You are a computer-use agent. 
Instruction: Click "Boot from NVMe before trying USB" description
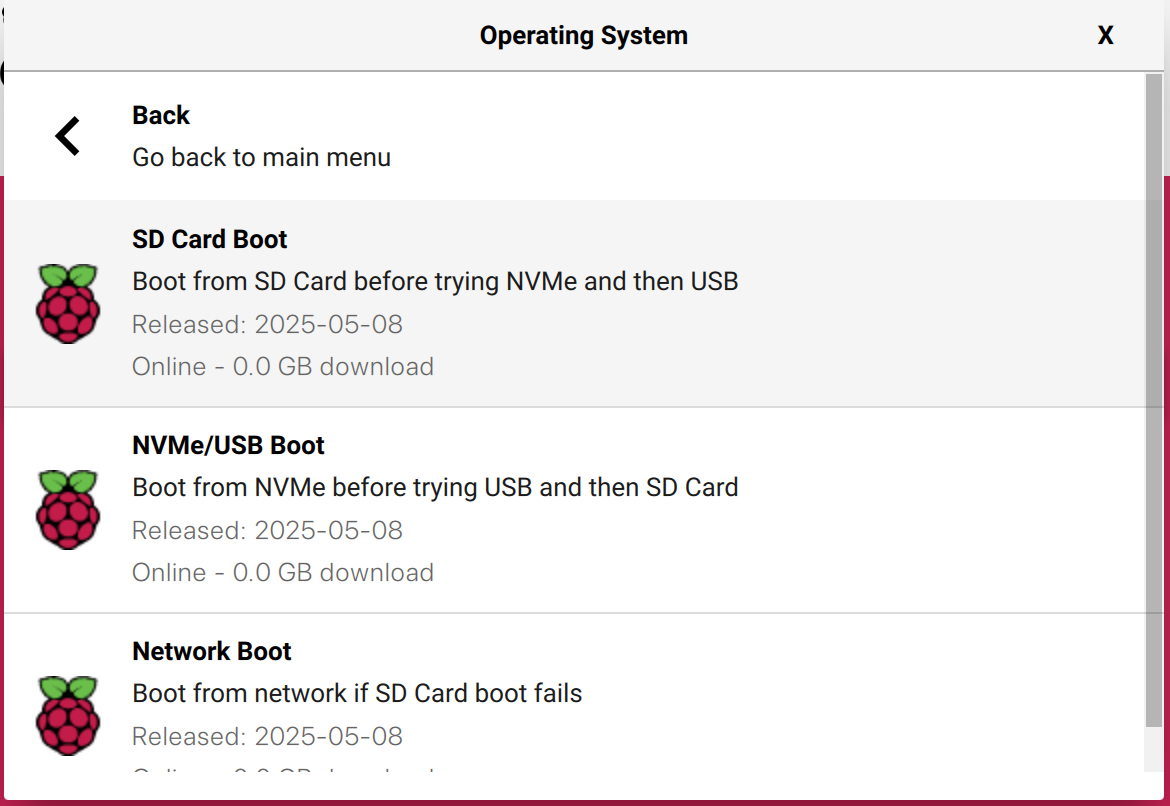(435, 487)
